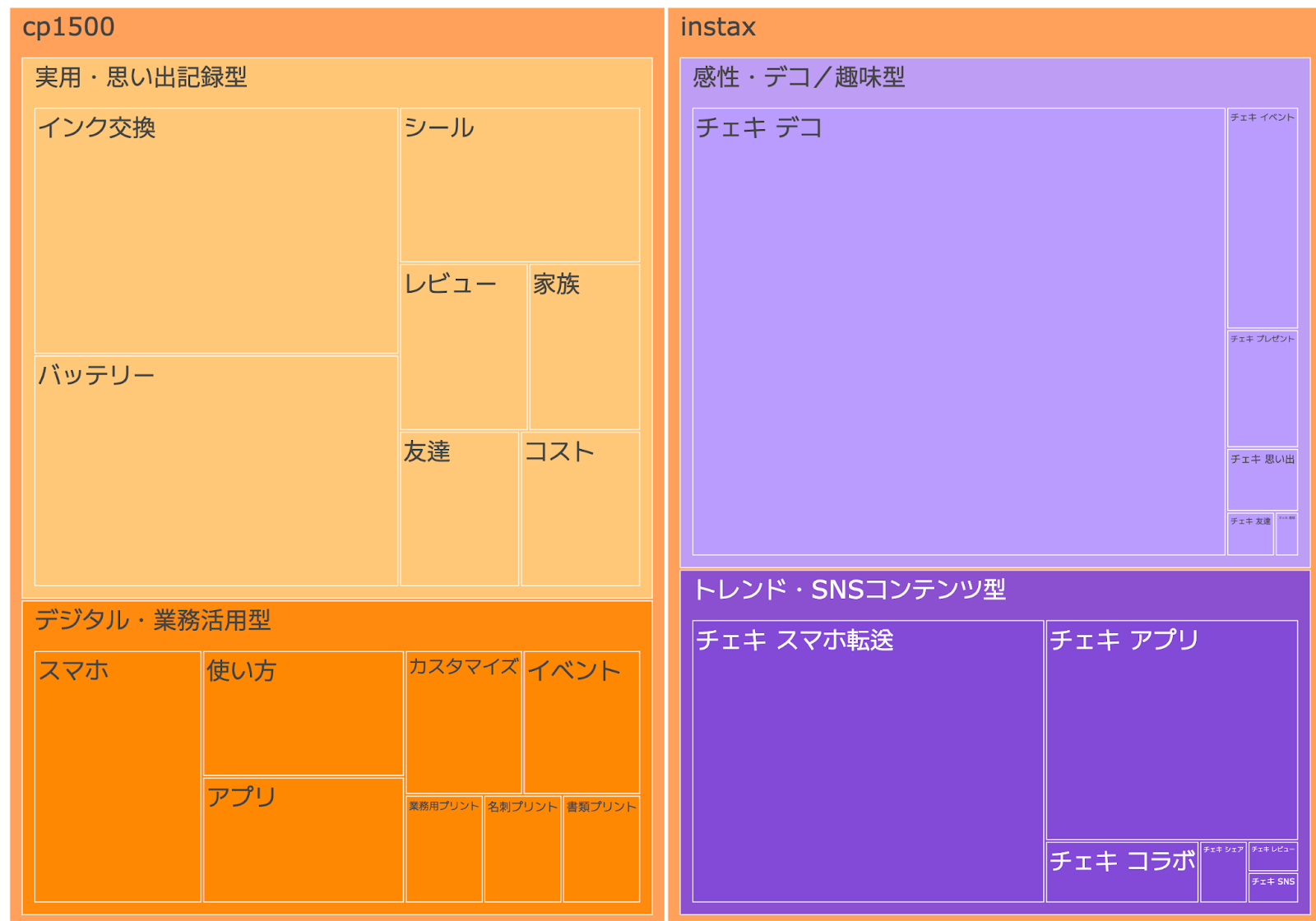Click the コスト treemap tile
1316x921 pixels.
580,508
